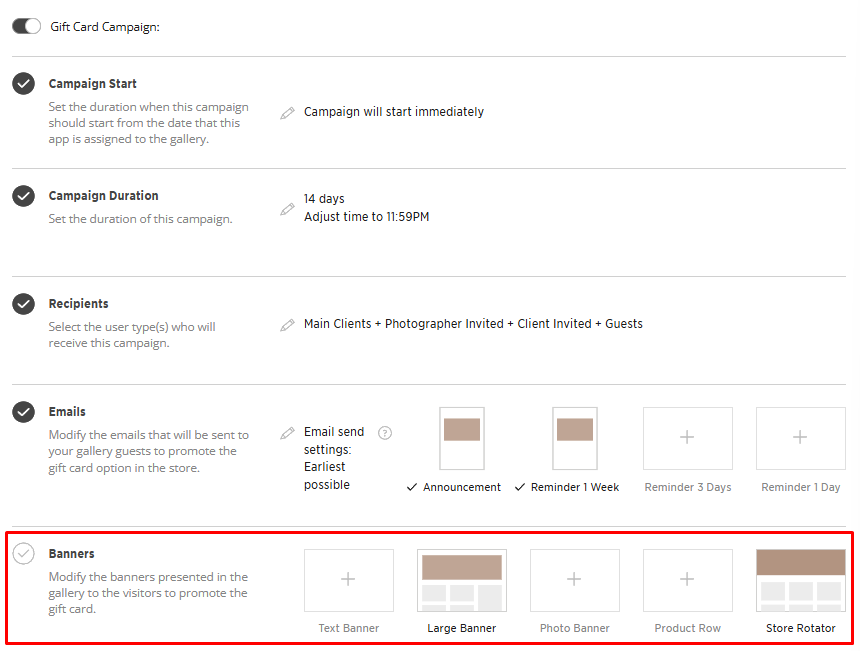
Task: Click the pencil icon beside Recipients list
Action: [288, 325]
